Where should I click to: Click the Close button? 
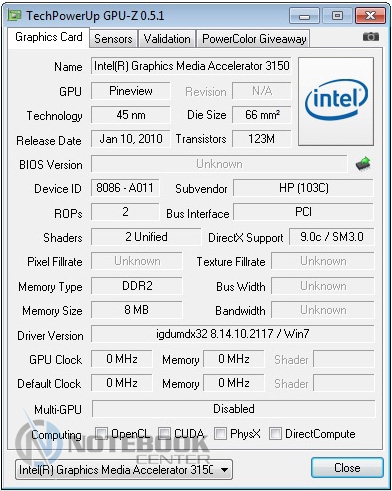347,467
